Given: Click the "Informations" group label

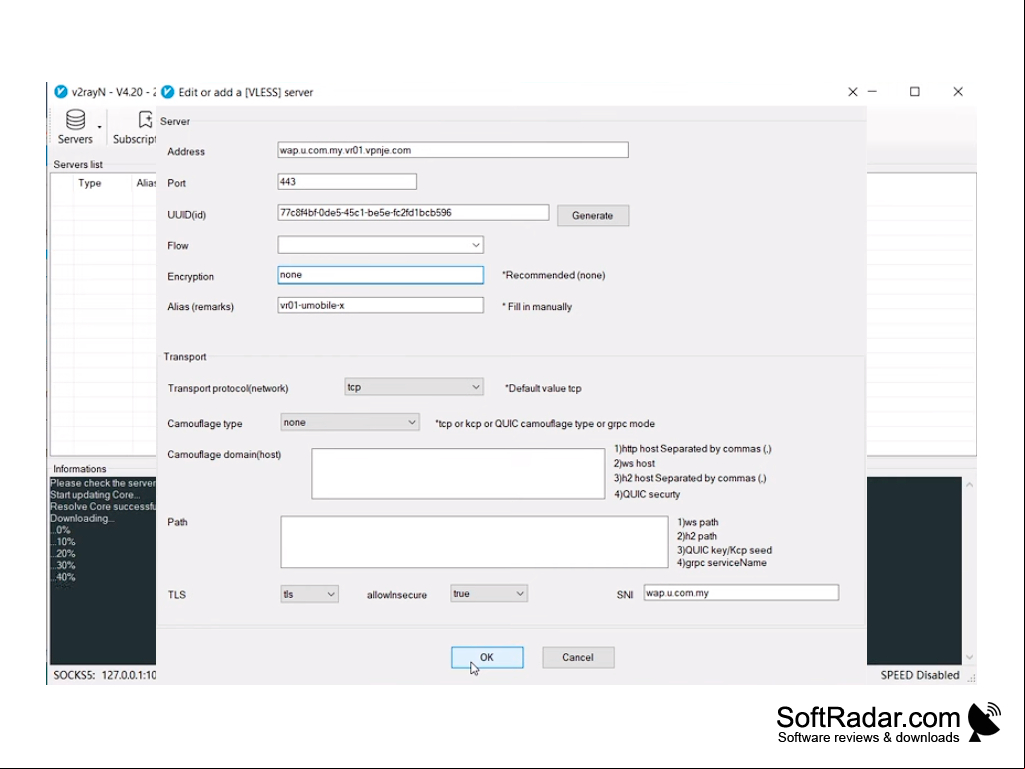Looking at the screenshot, I should (x=80, y=469).
